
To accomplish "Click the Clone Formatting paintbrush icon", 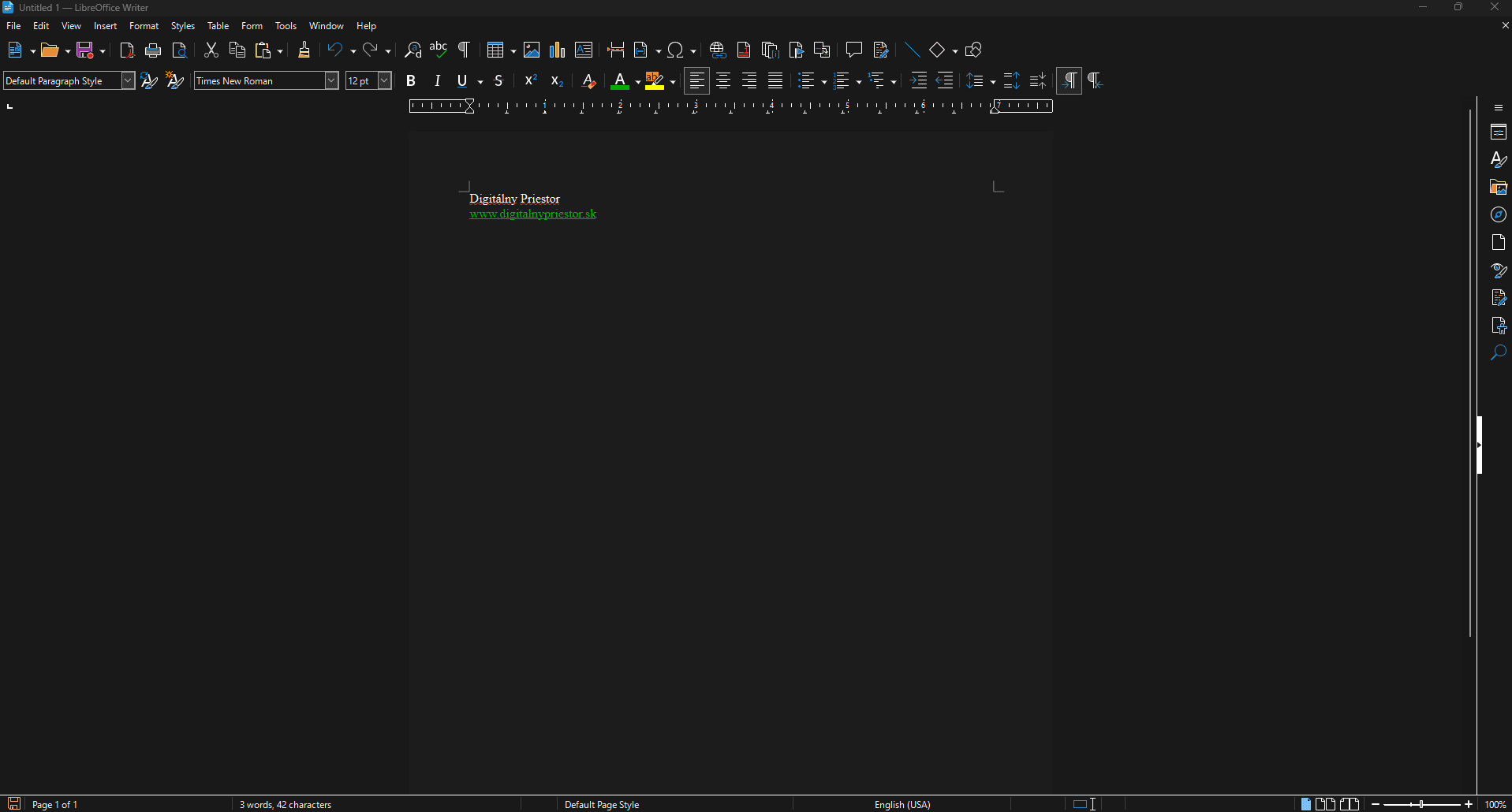I will coord(304,50).
